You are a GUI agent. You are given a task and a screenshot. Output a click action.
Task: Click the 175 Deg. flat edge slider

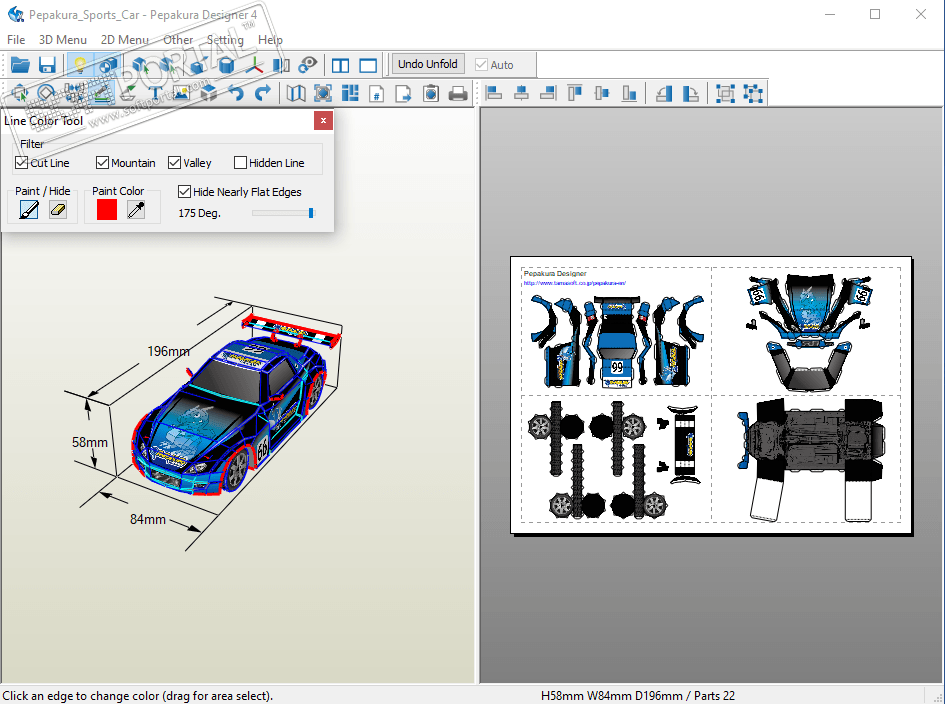click(x=284, y=213)
